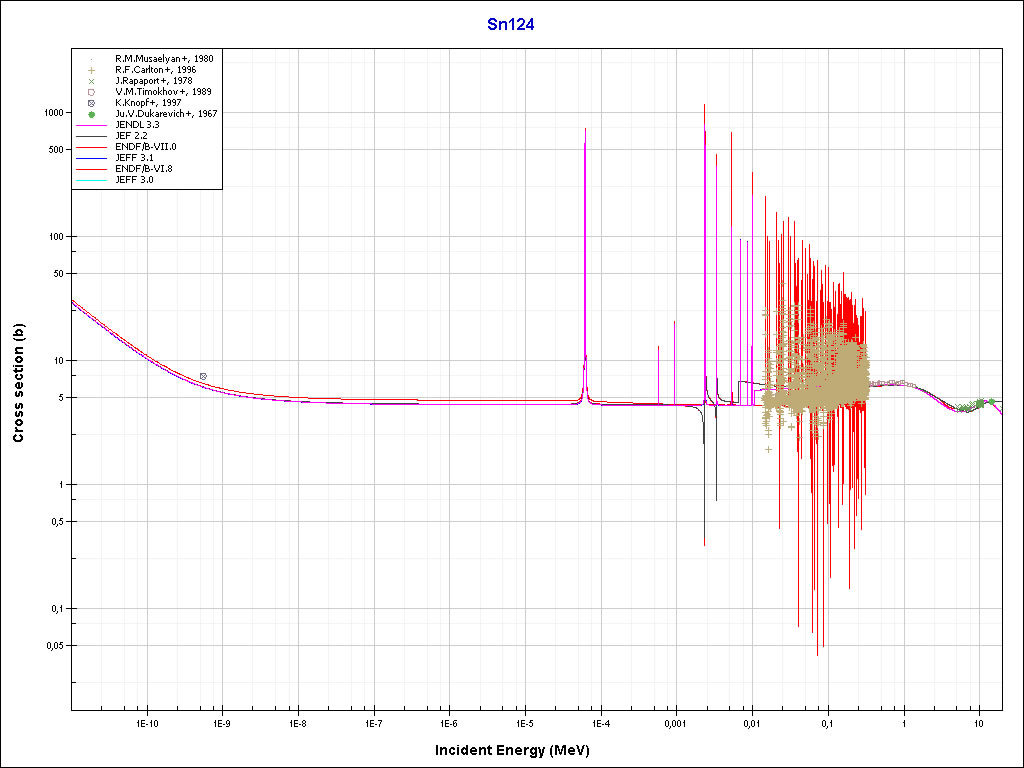Click the crossed-box marker for K.Knopf+, 1997
The height and width of the screenshot is (768, 1024).
[x=91, y=103]
